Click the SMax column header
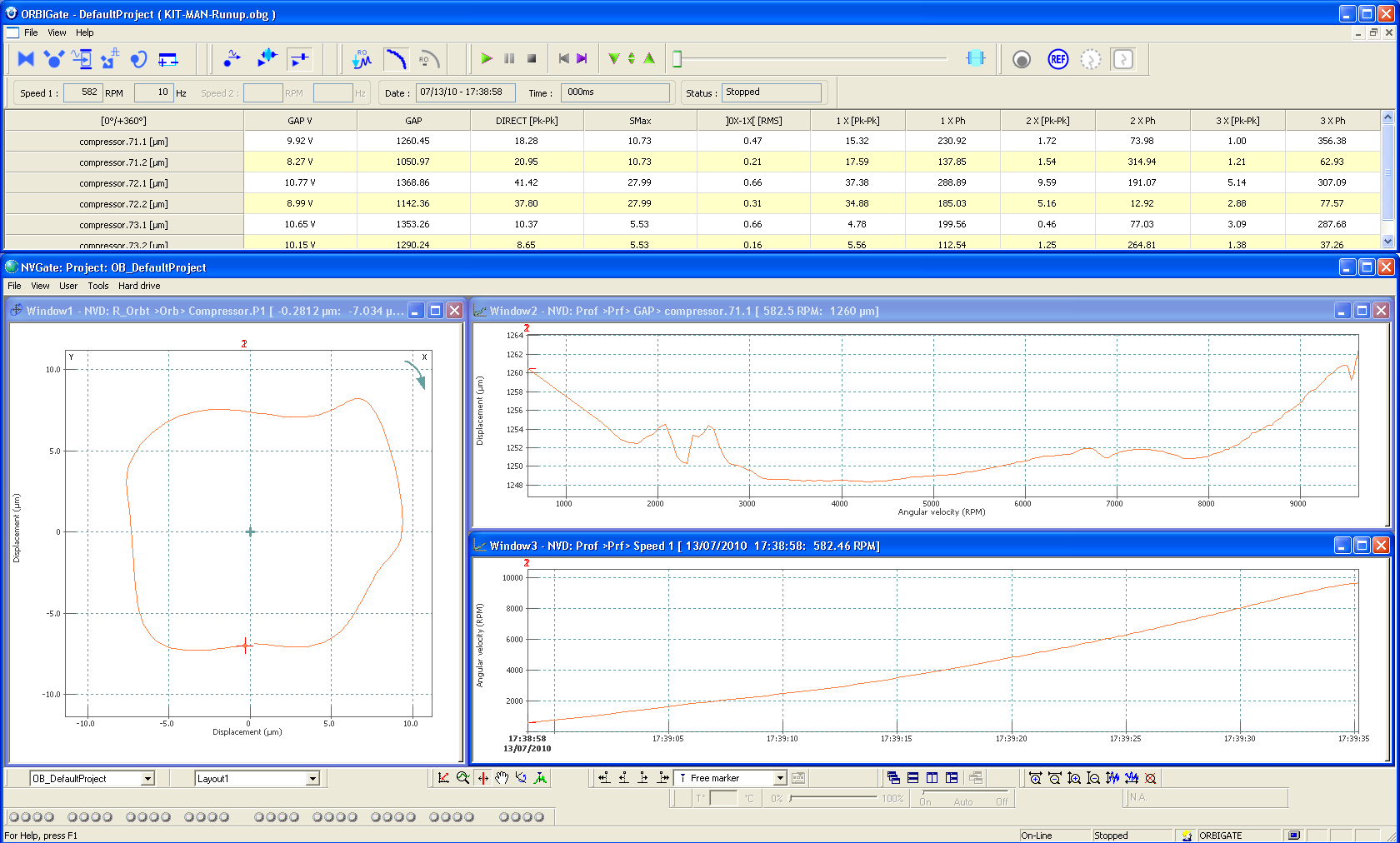1400x843 pixels. pyautogui.click(x=640, y=121)
